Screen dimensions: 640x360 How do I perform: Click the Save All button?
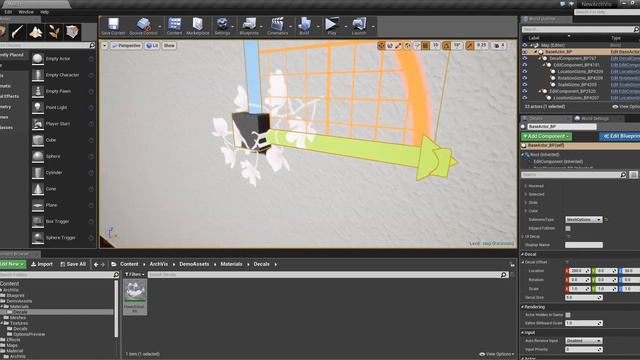pos(73,264)
